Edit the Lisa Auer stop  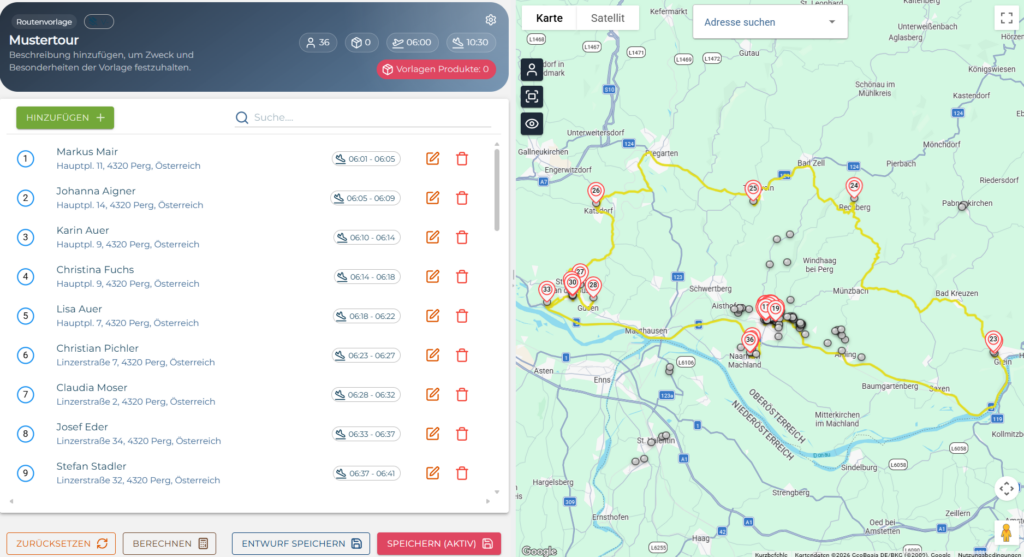pyautogui.click(x=432, y=316)
